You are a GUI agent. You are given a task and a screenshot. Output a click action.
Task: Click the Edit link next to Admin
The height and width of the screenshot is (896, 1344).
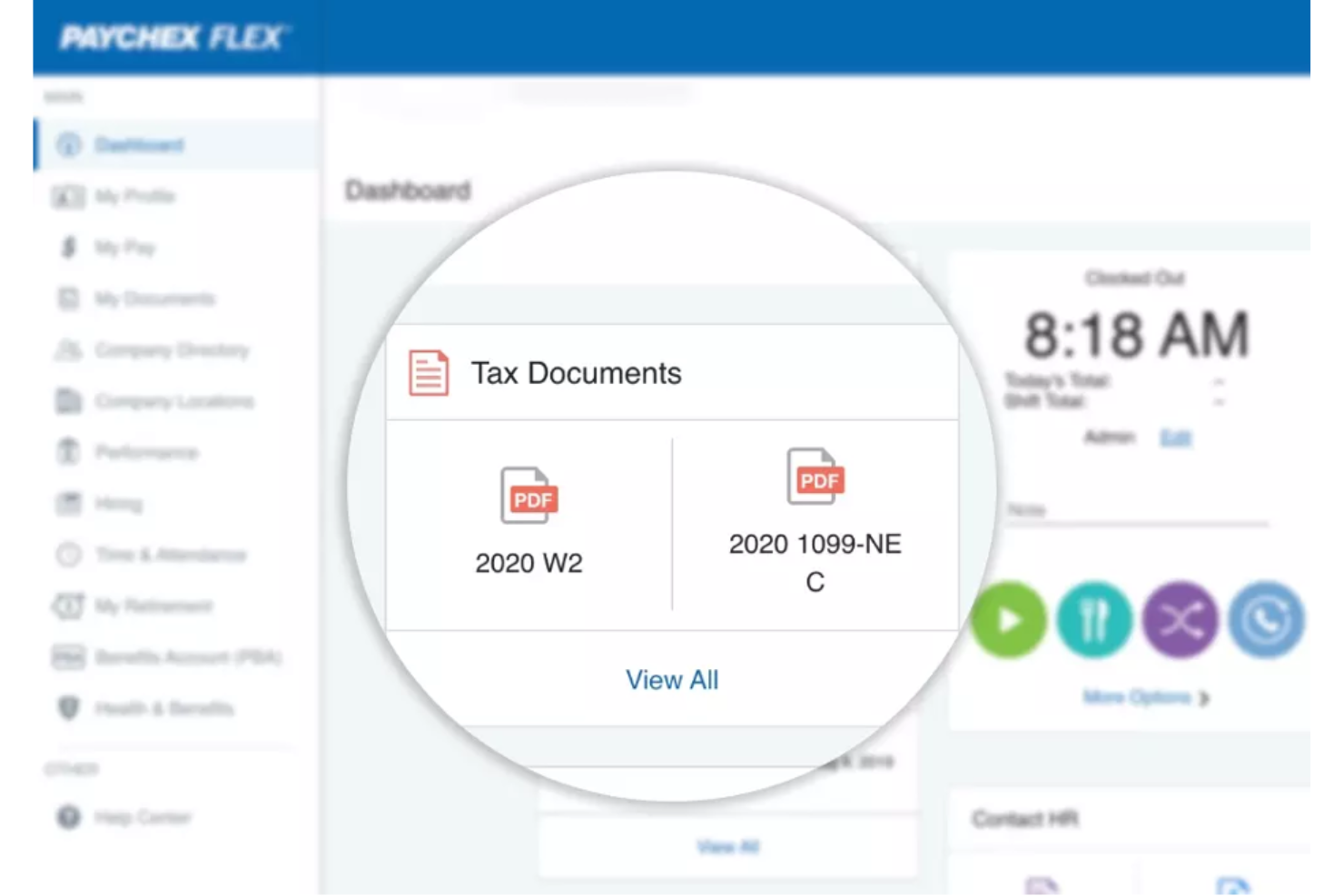tap(1176, 438)
